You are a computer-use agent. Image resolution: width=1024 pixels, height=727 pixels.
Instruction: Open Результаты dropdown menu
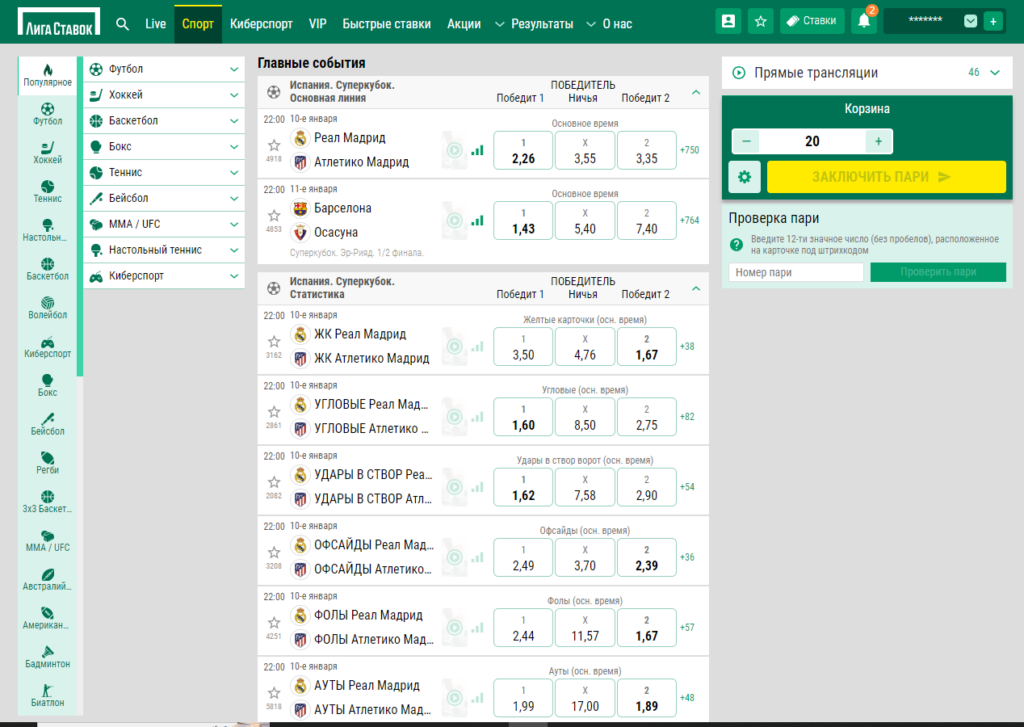tap(535, 24)
